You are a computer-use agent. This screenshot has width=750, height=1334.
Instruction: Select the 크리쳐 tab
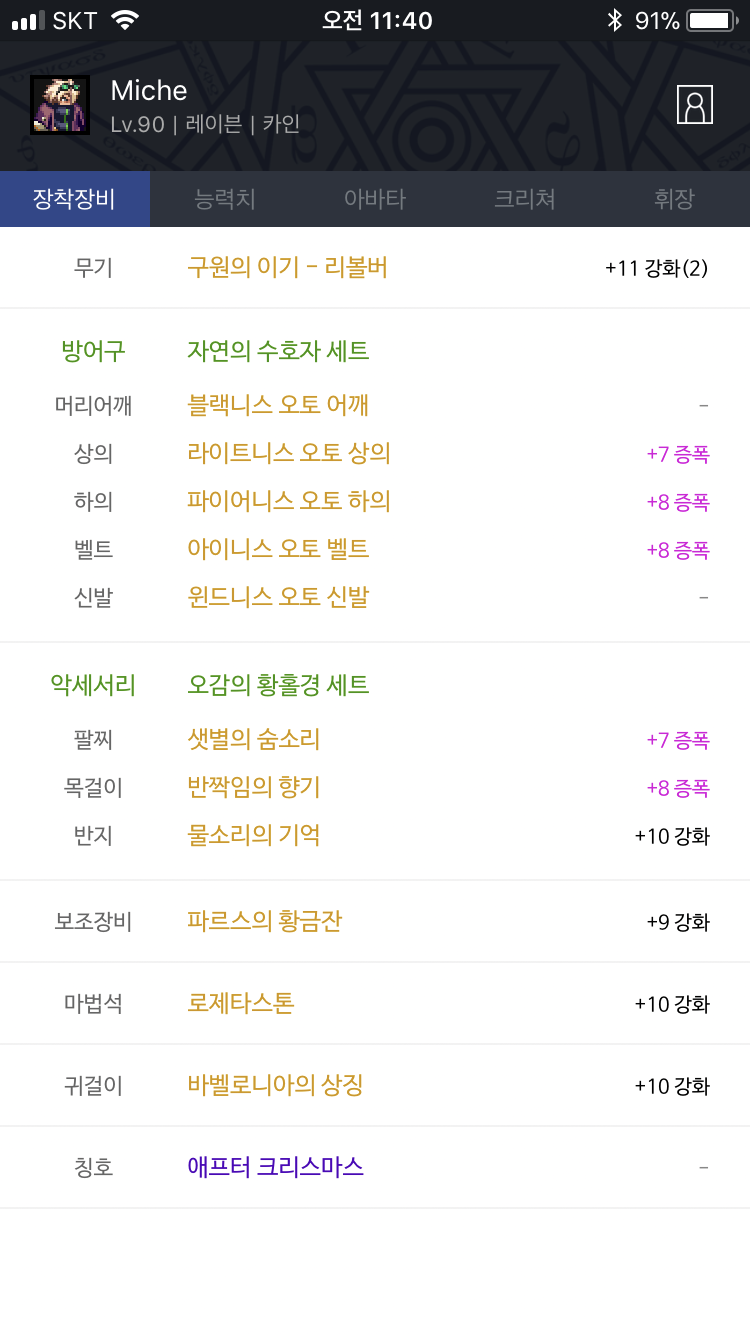click(x=525, y=199)
